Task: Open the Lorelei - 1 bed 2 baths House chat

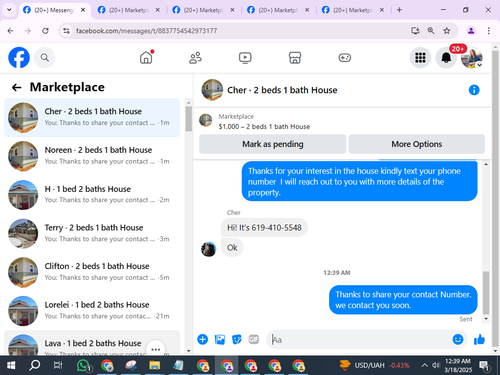Action: (x=92, y=311)
